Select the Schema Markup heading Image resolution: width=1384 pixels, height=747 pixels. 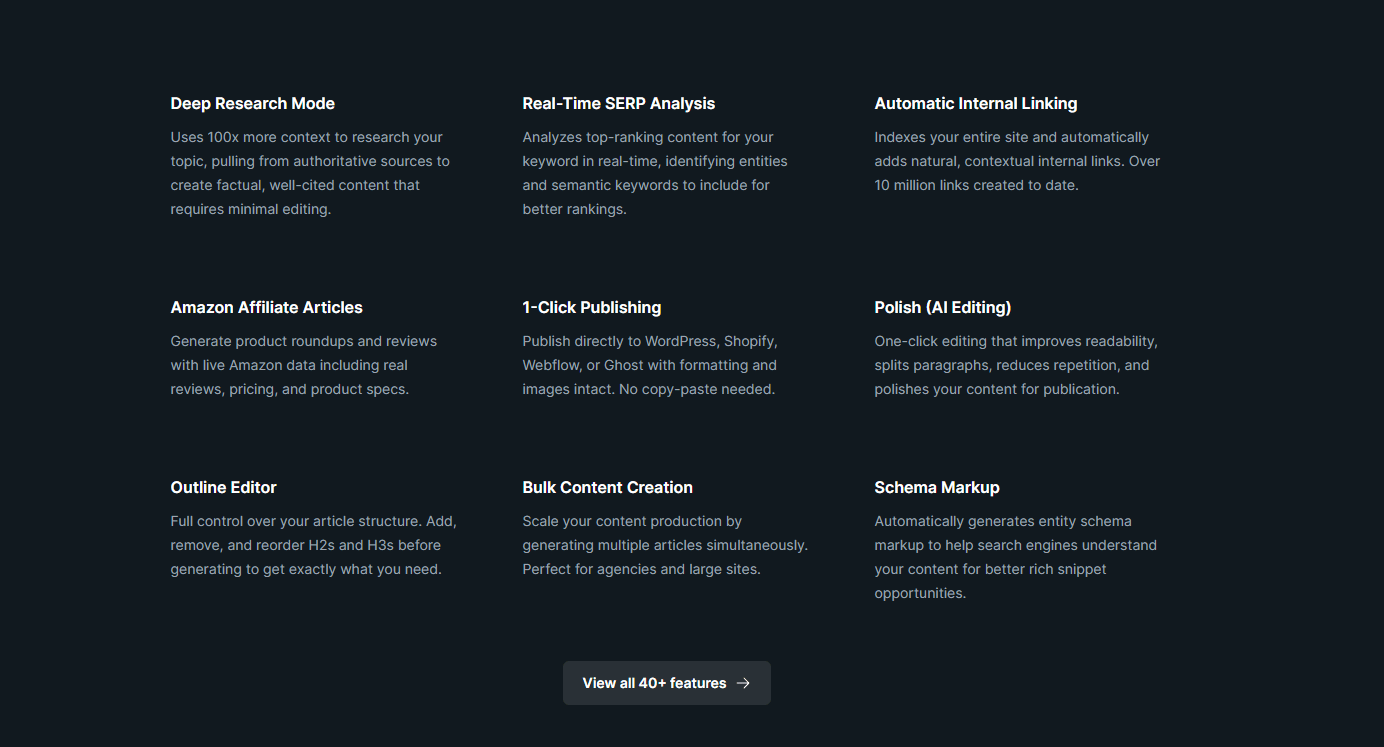[x=937, y=488]
